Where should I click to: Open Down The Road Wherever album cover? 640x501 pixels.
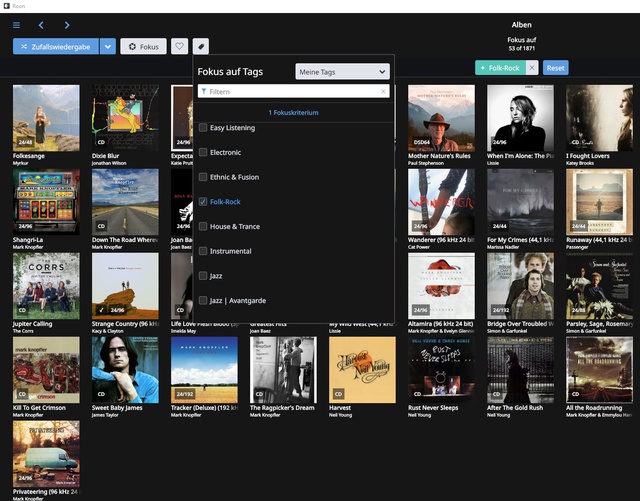point(125,202)
